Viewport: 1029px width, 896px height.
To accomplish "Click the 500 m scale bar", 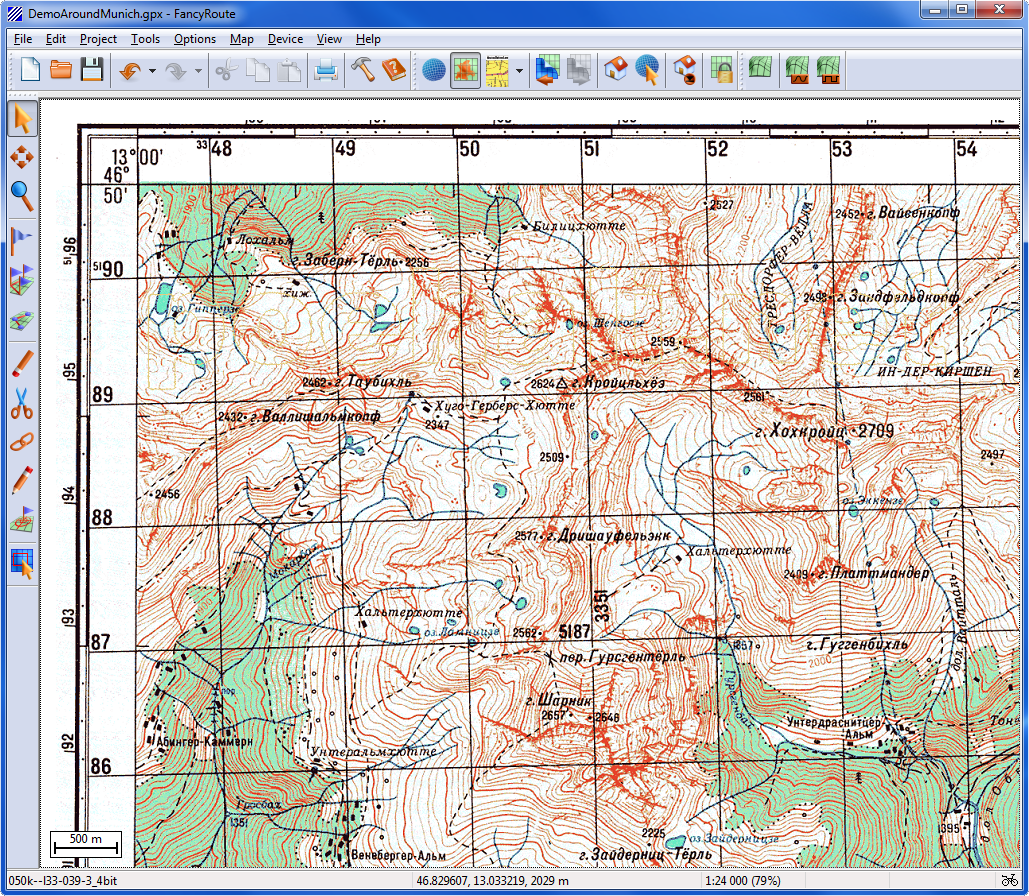I will tap(86, 844).
